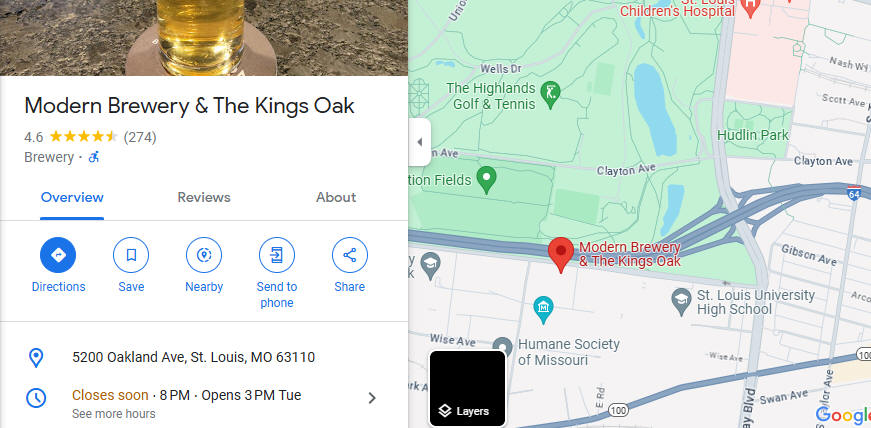Share this place via share icon
871x428 pixels.
click(x=349, y=255)
